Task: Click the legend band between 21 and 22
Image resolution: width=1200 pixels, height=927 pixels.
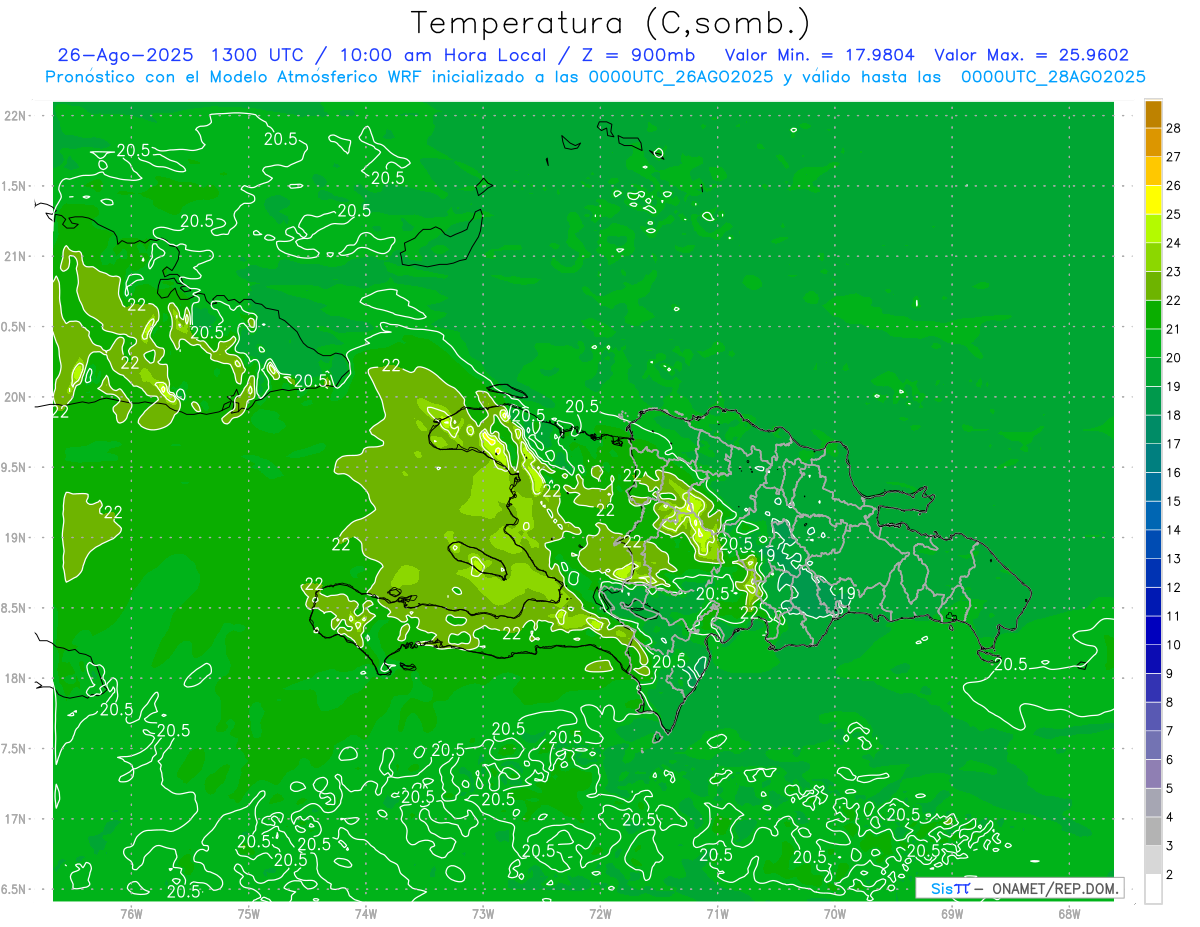Action: tap(1154, 315)
